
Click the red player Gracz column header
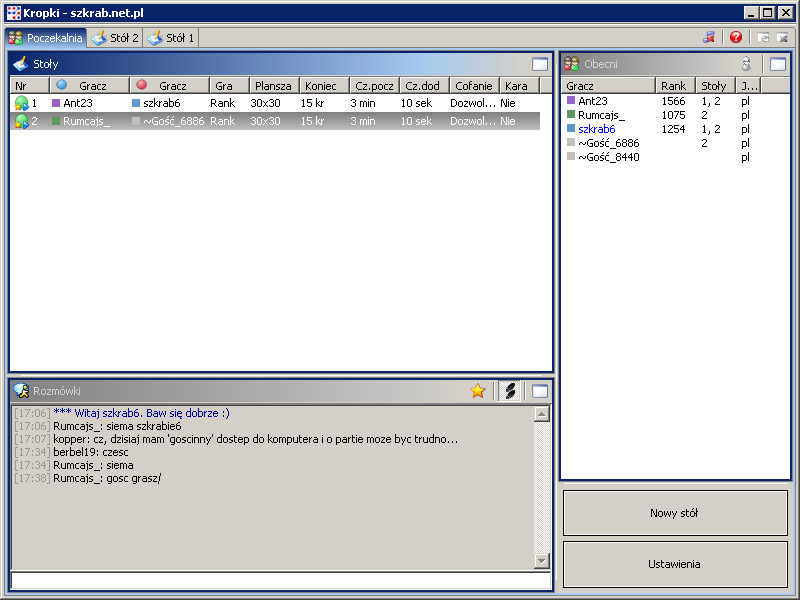click(169, 86)
